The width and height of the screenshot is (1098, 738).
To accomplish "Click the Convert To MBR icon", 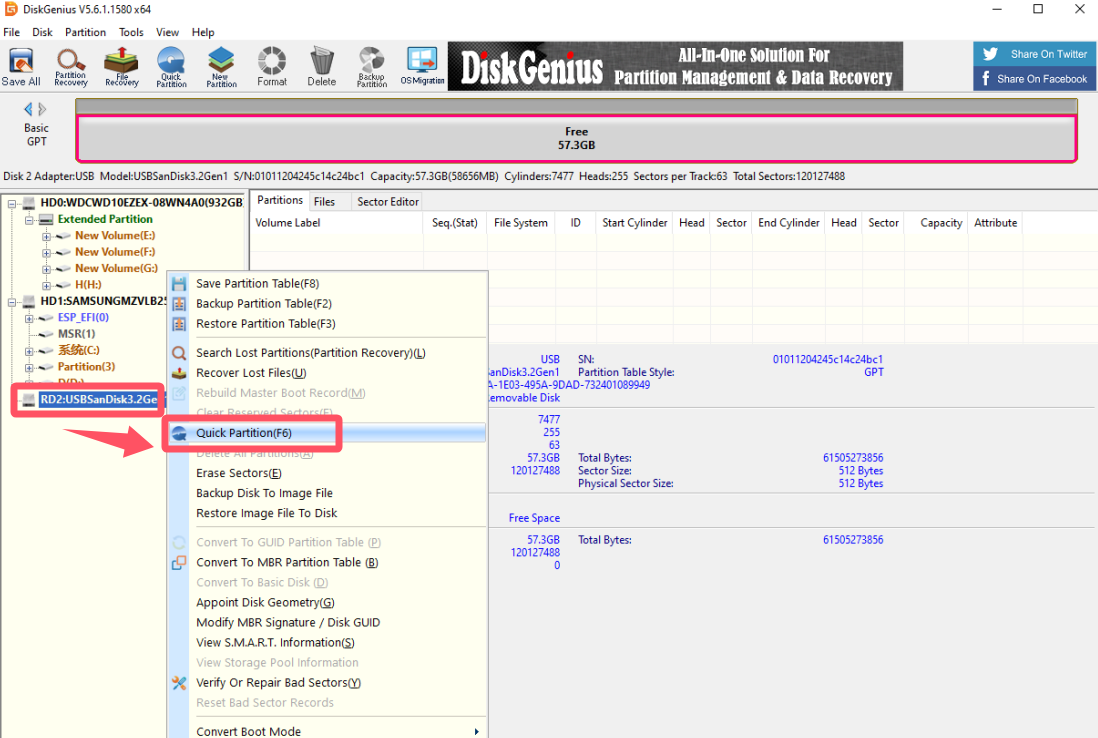I will (x=179, y=562).
